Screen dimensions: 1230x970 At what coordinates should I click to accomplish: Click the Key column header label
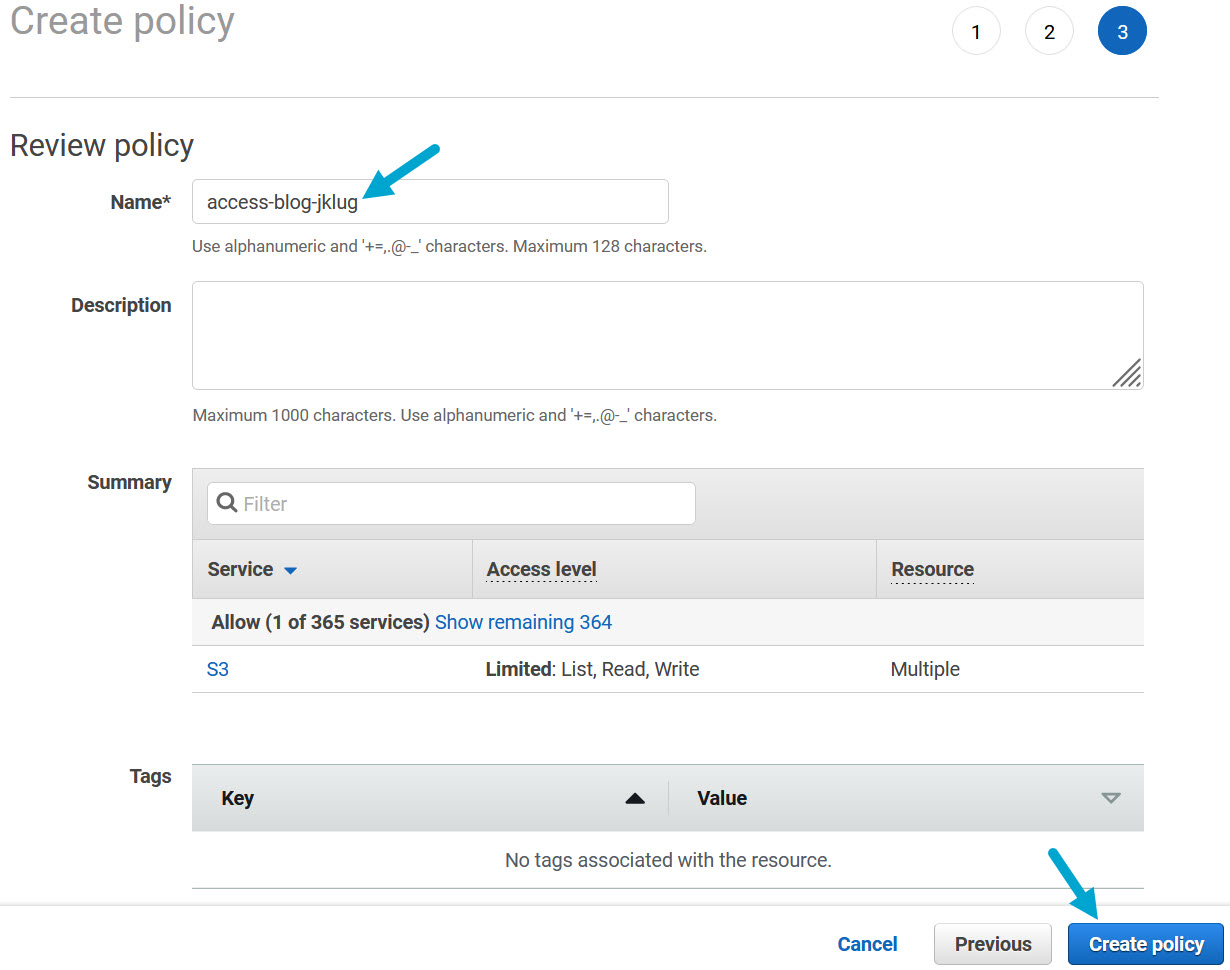pyautogui.click(x=237, y=798)
